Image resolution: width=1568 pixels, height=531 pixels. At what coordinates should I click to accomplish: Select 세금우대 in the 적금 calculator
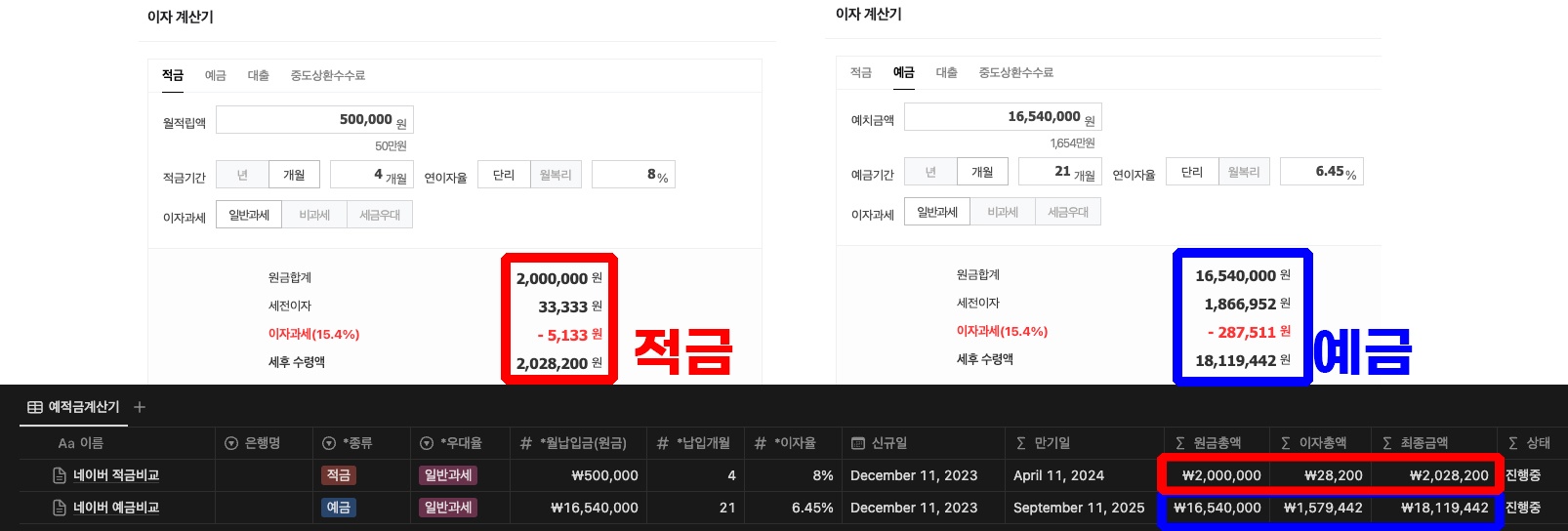380,215
